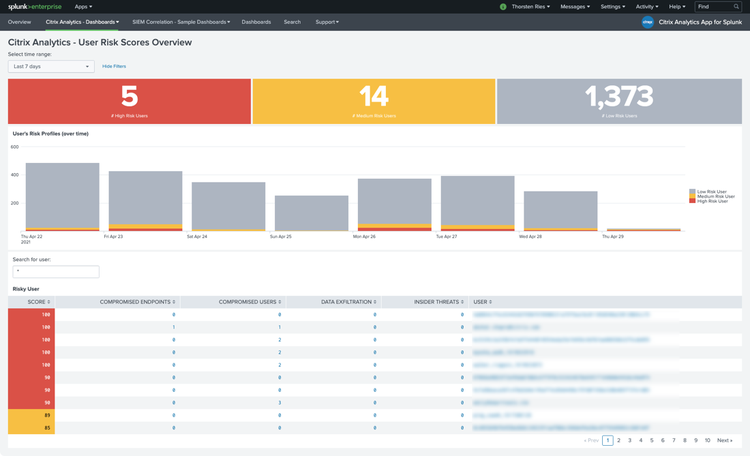Click the Hide Filters link

coord(114,67)
